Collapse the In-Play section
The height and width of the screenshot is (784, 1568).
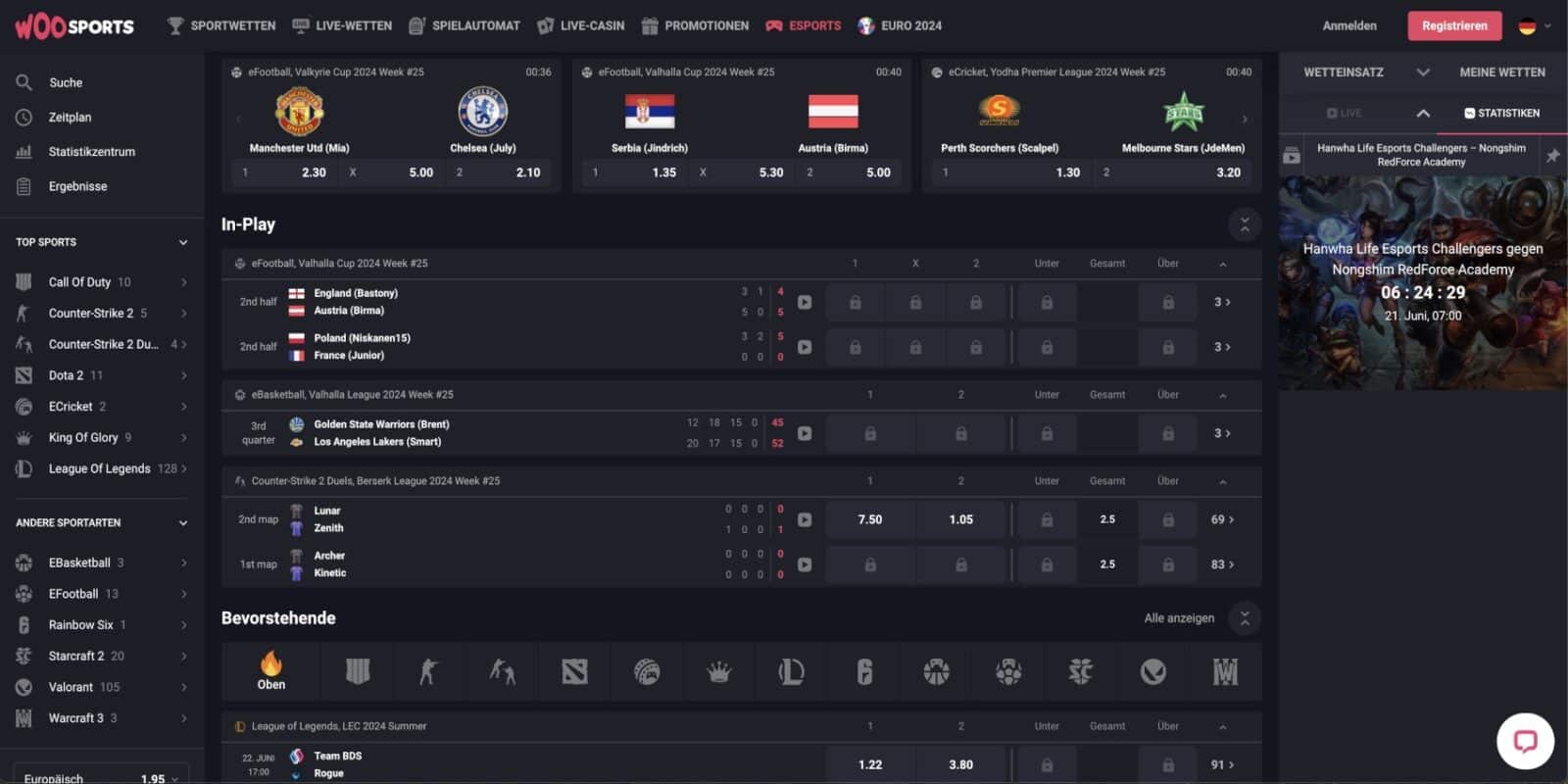(1245, 224)
